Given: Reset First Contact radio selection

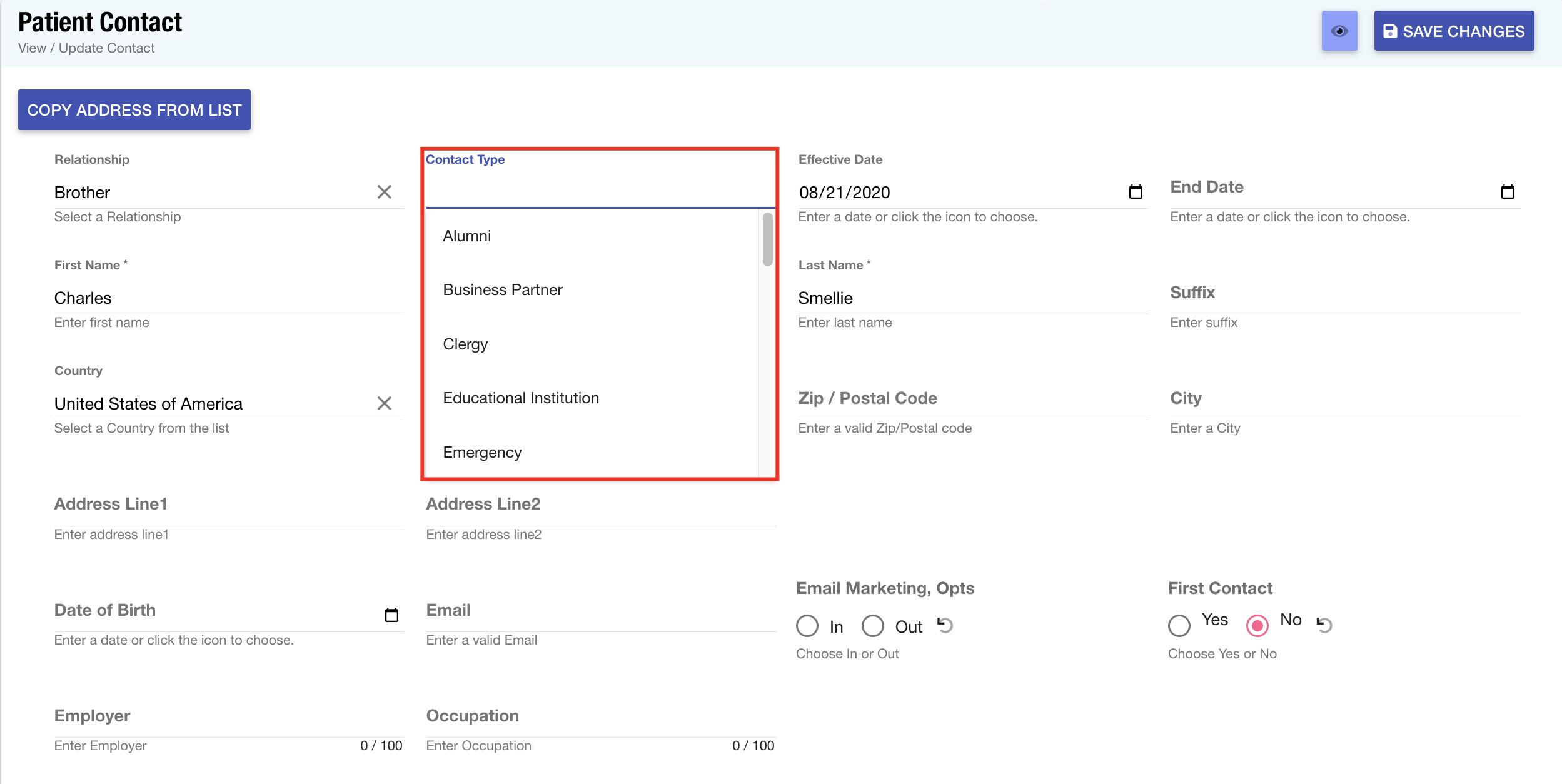Looking at the screenshot, I should click(1324, 625).
